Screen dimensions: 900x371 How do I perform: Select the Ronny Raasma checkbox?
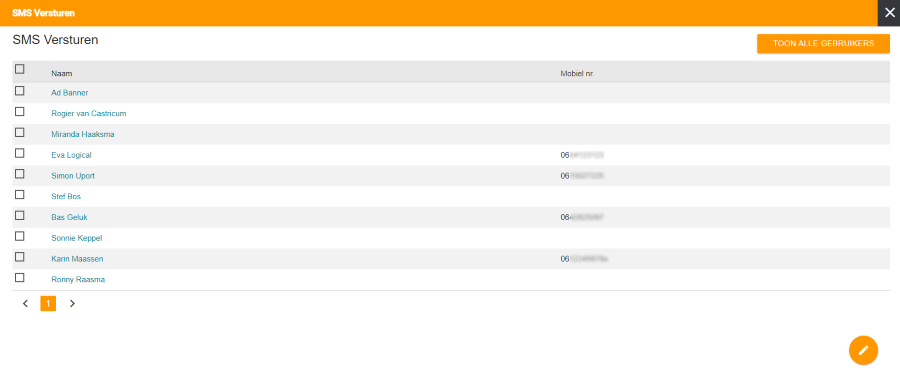point(20,277)
